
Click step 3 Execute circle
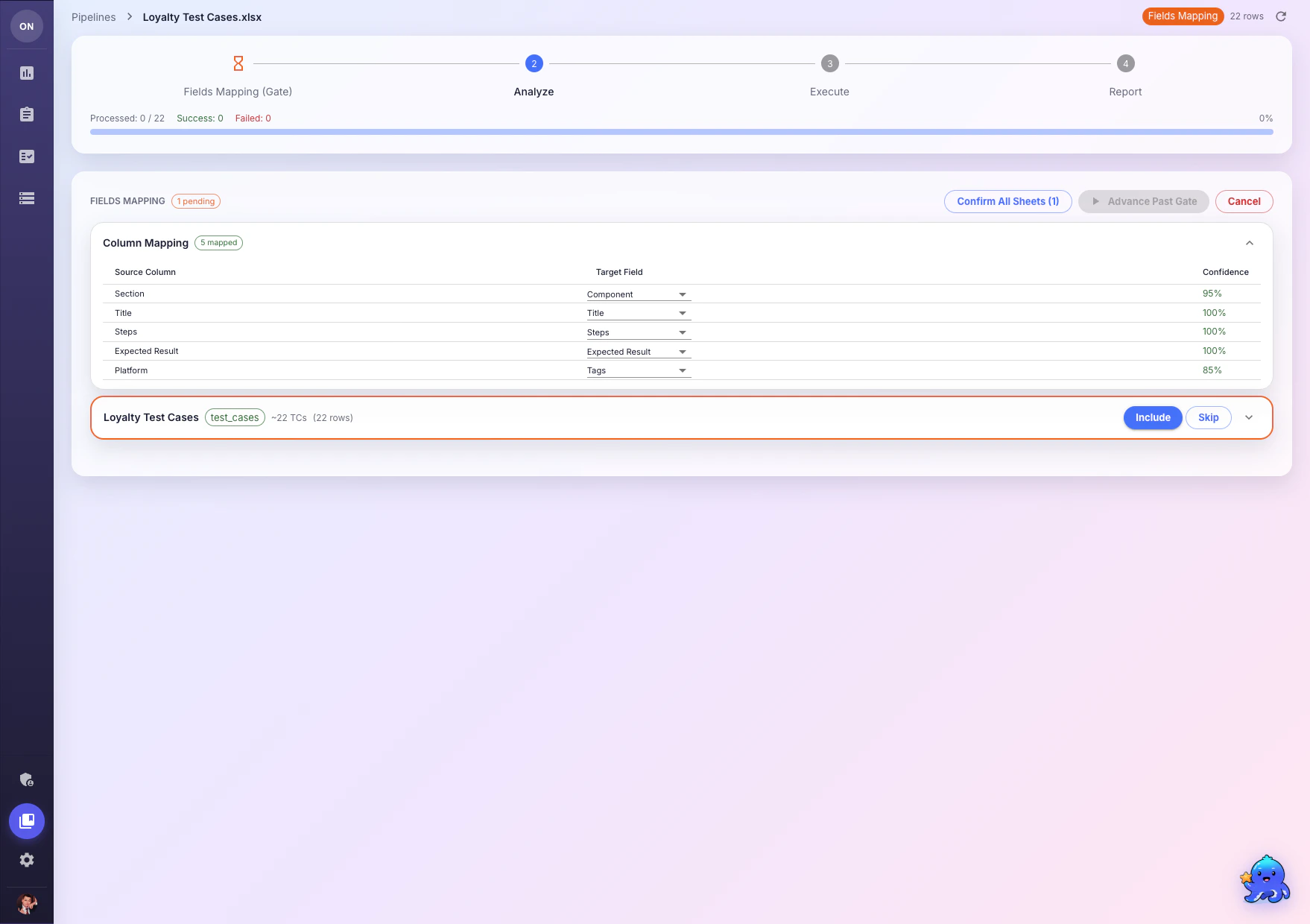click(830, 63)
